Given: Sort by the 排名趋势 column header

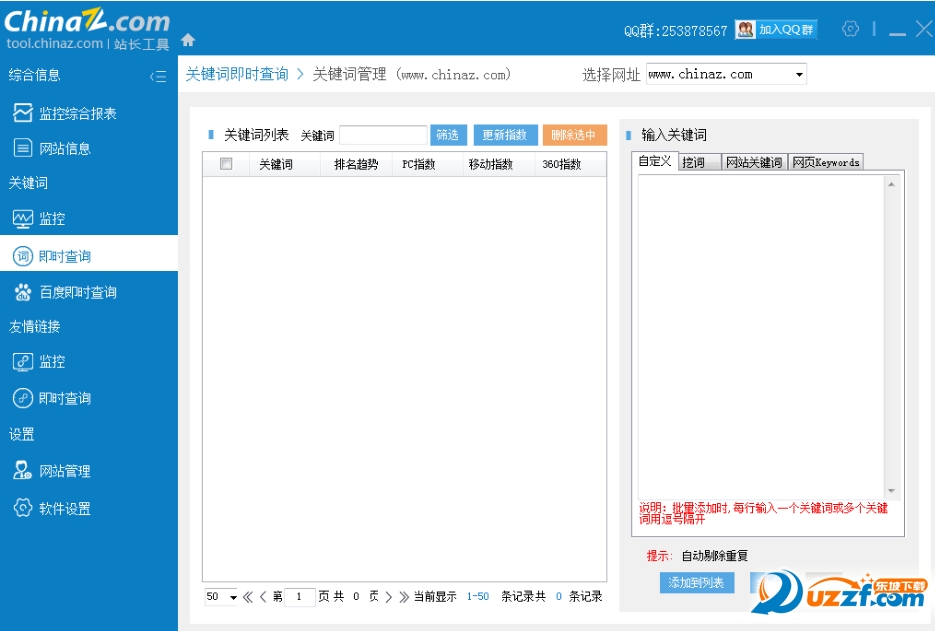Looking at the screenshot, I should (x=356, y=164).
